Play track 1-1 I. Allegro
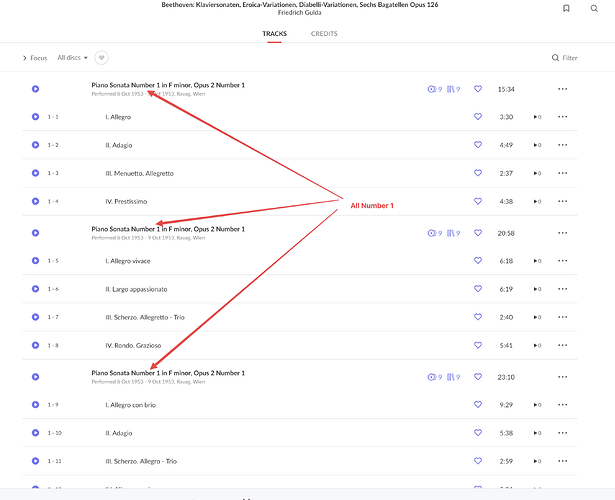The width and height of the screenshot is (615, 500). click(x=35, y=117)
